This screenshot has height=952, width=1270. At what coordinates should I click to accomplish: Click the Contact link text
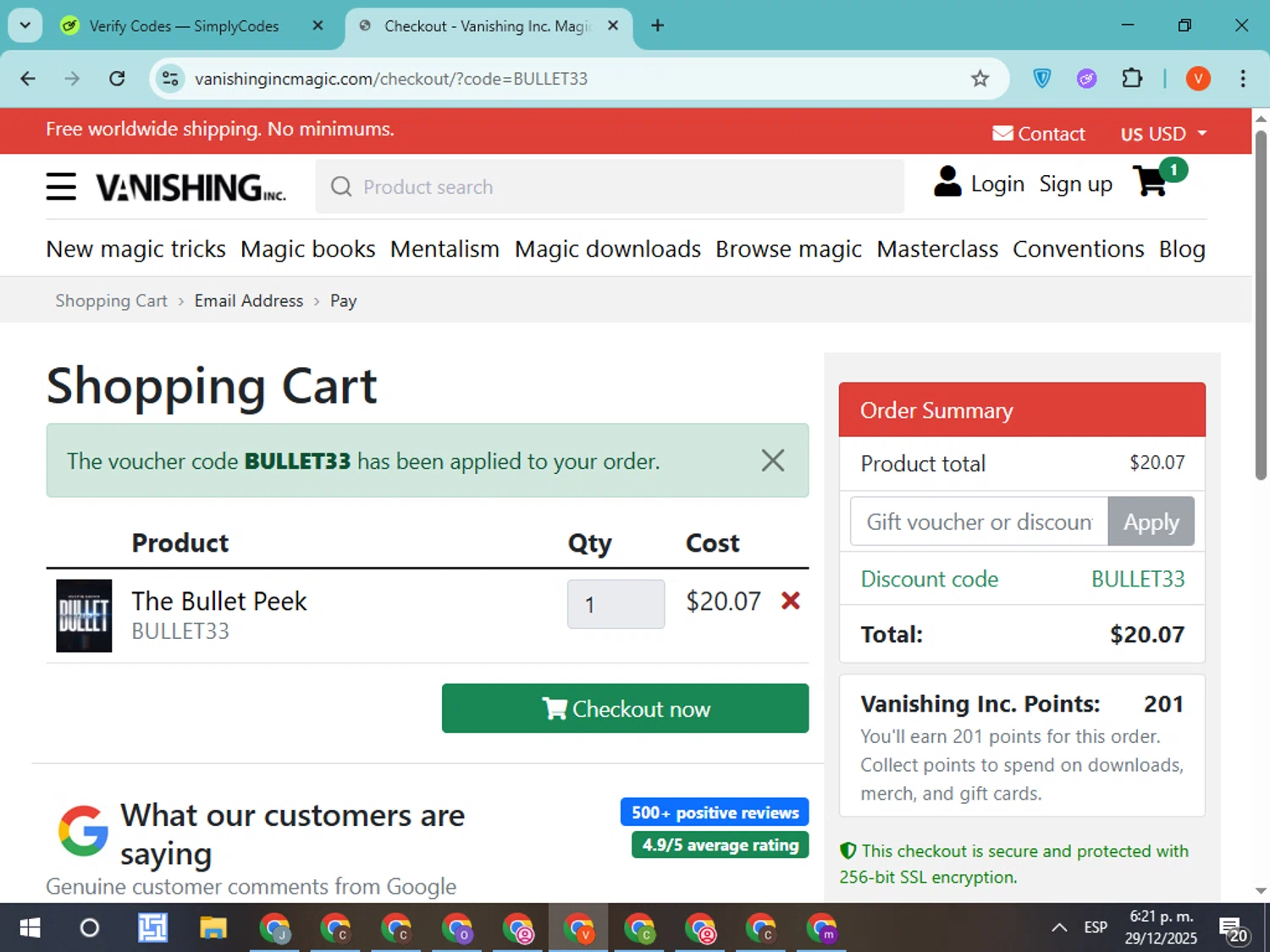click(1051, 134)
